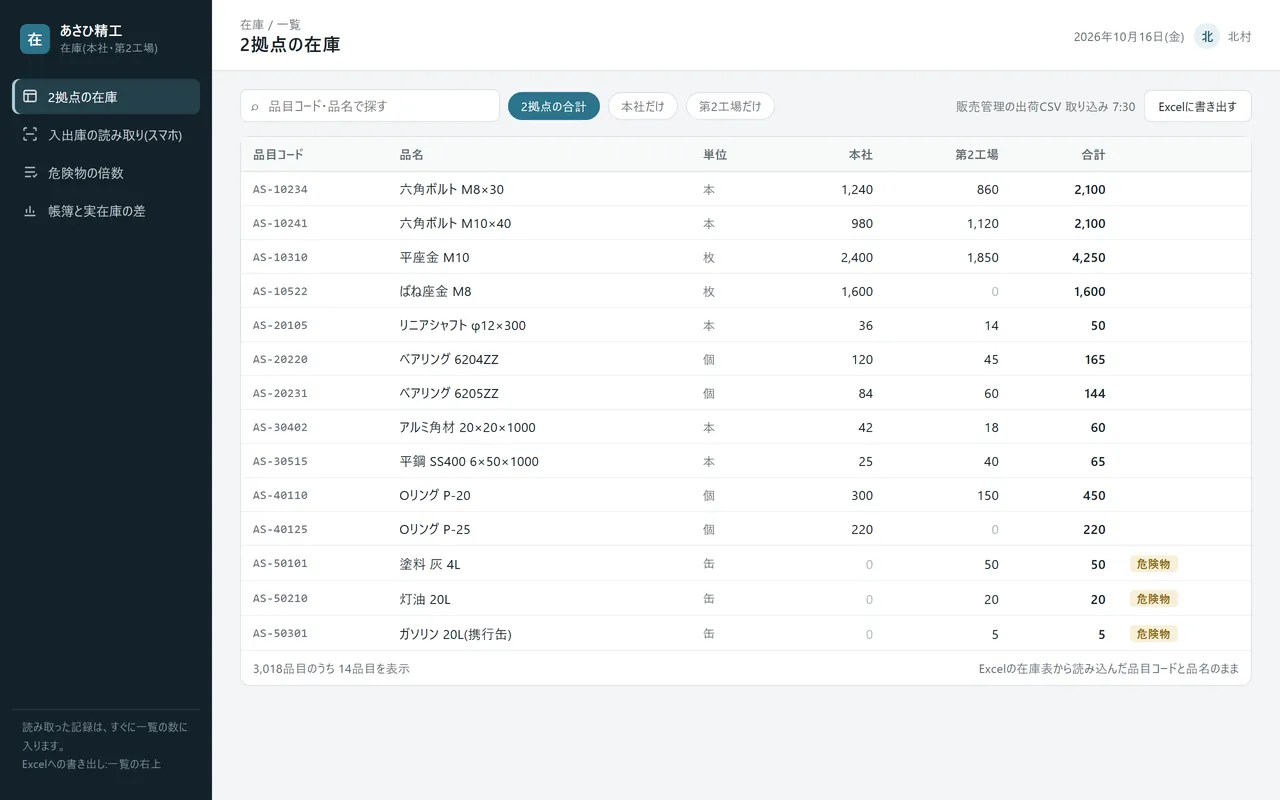The width and height of the screenshot is (1280, 800).
Task: Click the user name 北村
Action: (x=1240, y=37)
